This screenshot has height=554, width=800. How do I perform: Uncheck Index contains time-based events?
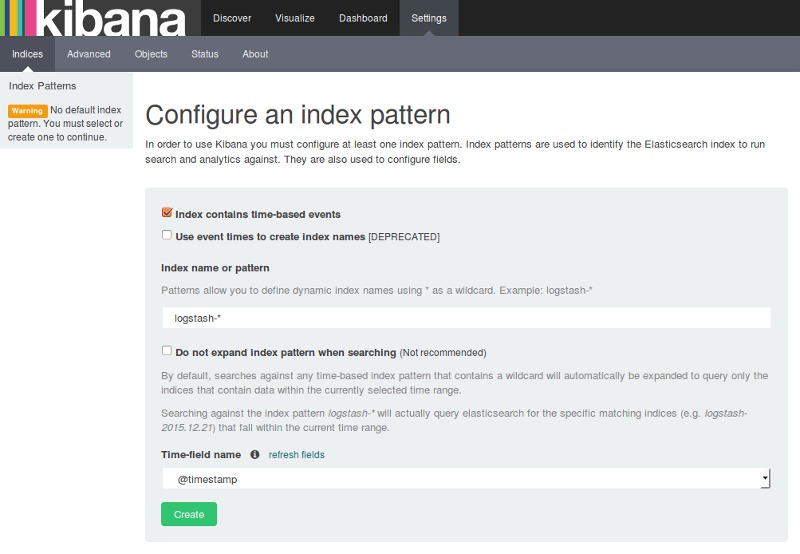[167, 213]
